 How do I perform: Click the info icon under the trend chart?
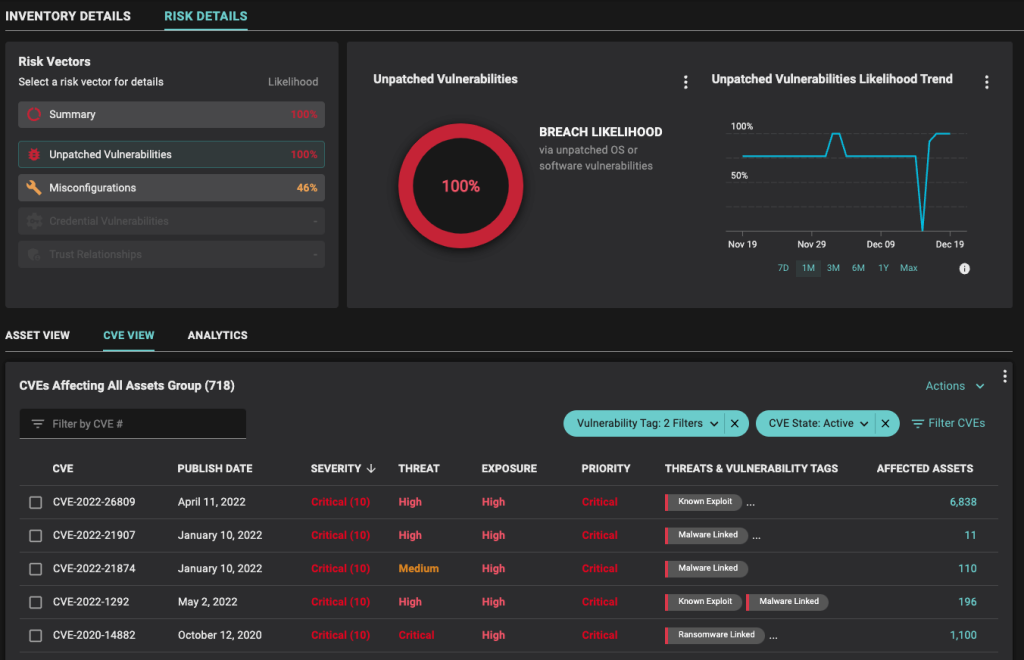pos(964,268)
